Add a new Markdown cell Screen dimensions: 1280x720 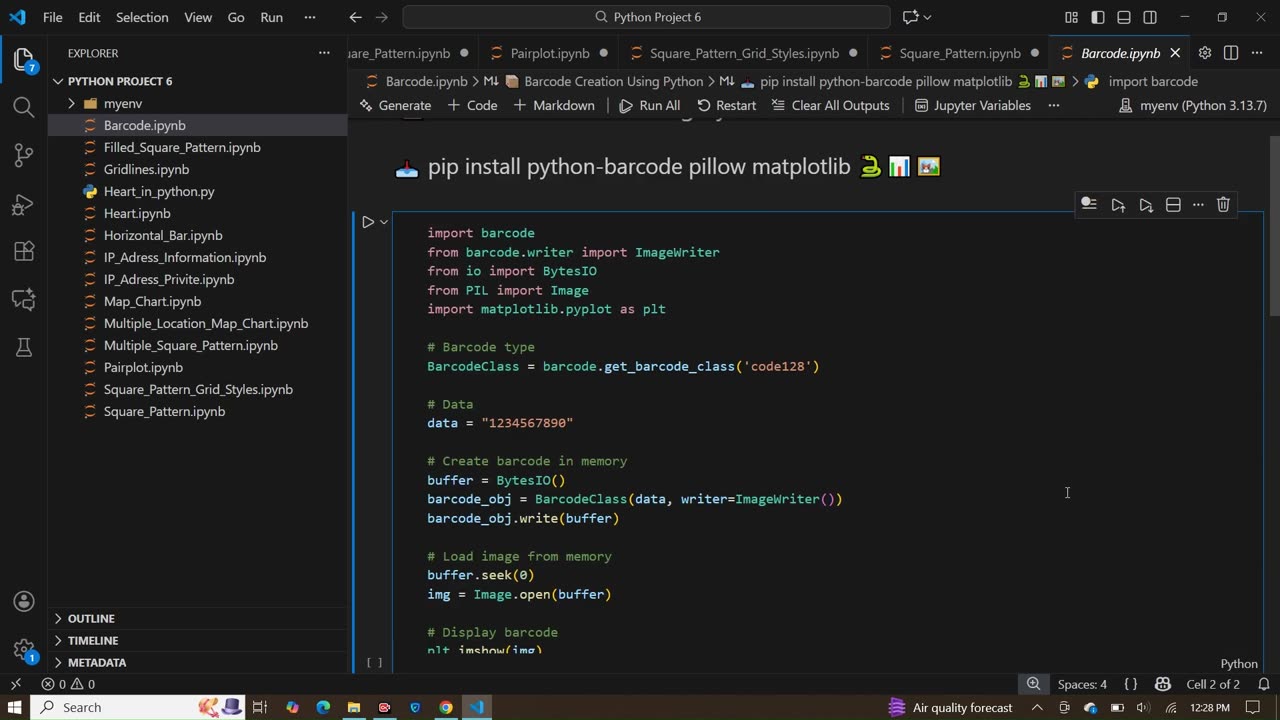coord(554,105)
